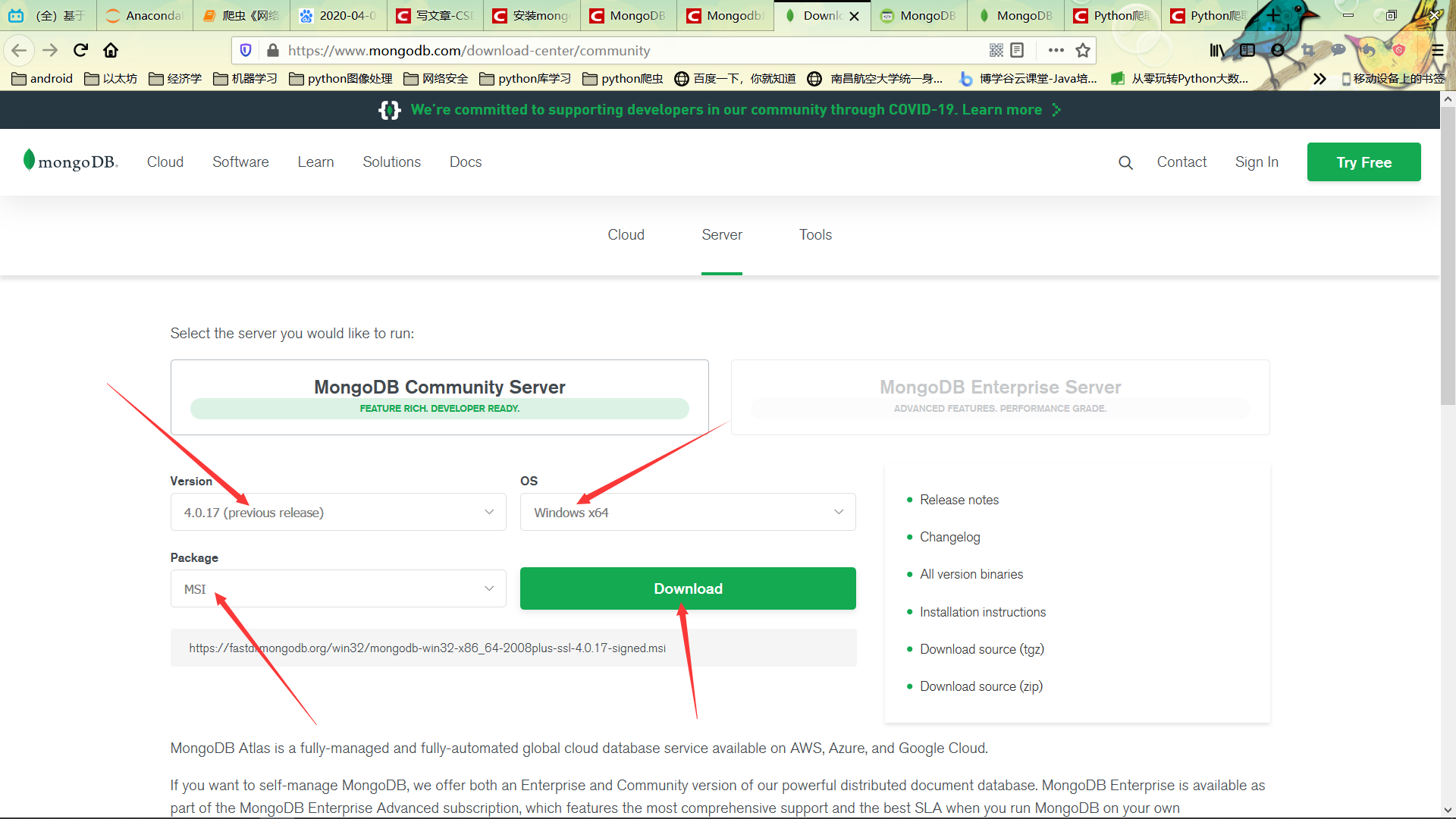Open the Docs menu item
1456x819 pixels.
(x=466, y=162)
